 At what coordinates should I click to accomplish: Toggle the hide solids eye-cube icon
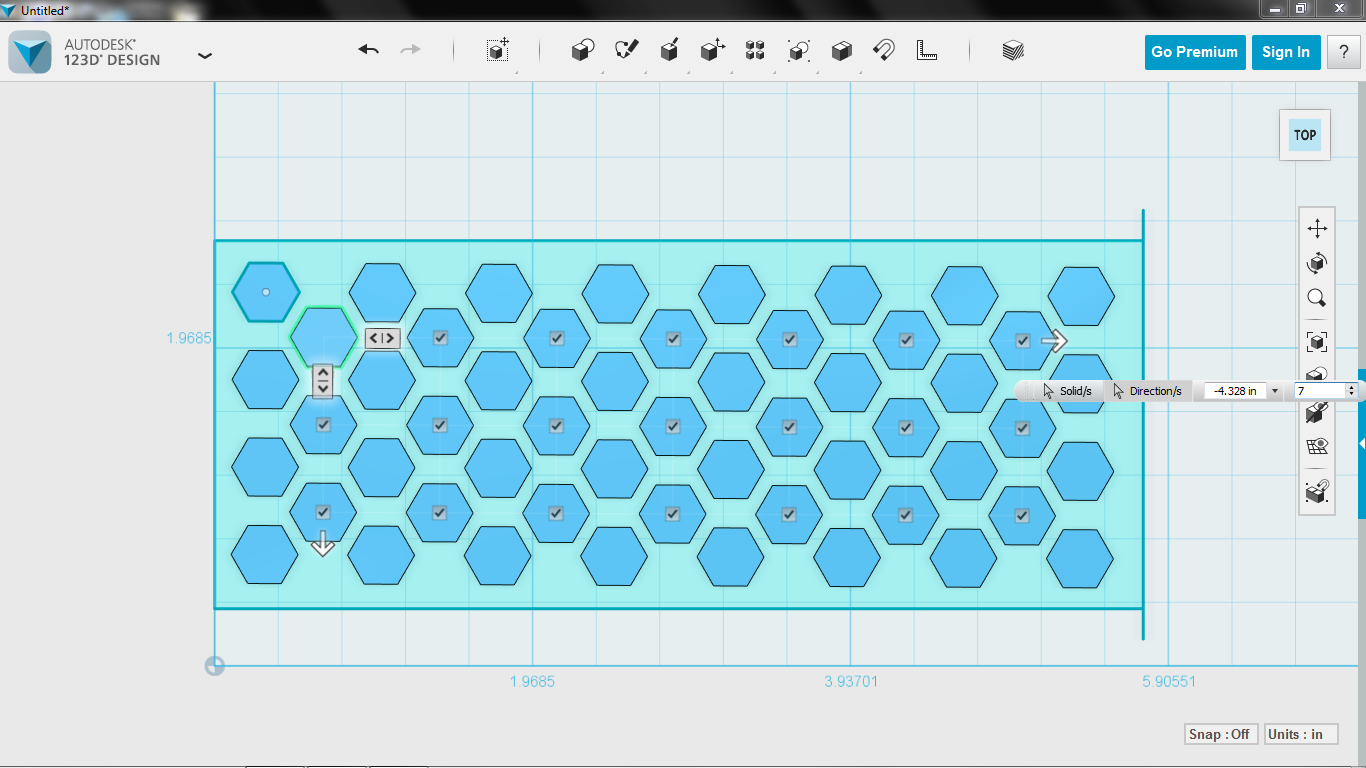tap(1317, 412)
